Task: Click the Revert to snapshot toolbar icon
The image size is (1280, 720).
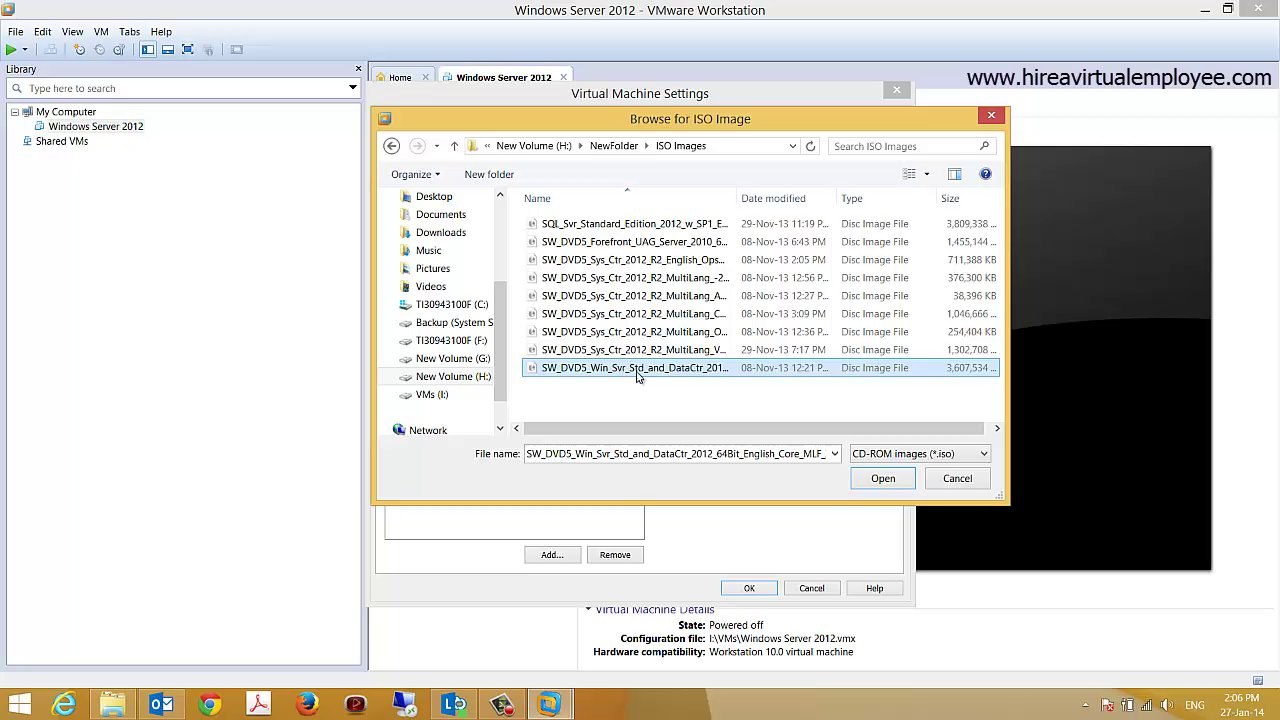Action: coord(99,50)
